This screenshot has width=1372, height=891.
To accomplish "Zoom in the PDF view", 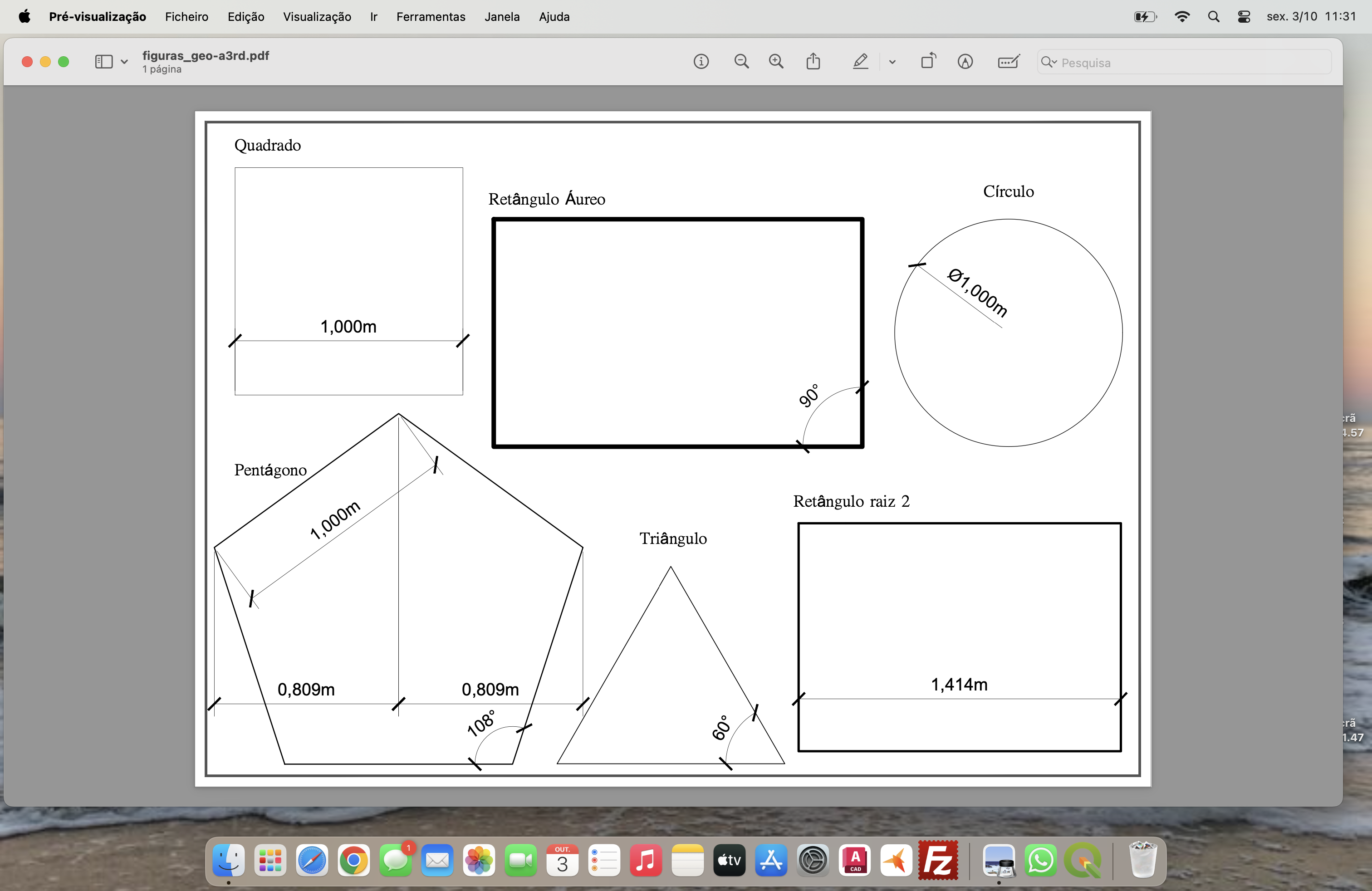I will [x=776, y=62].
